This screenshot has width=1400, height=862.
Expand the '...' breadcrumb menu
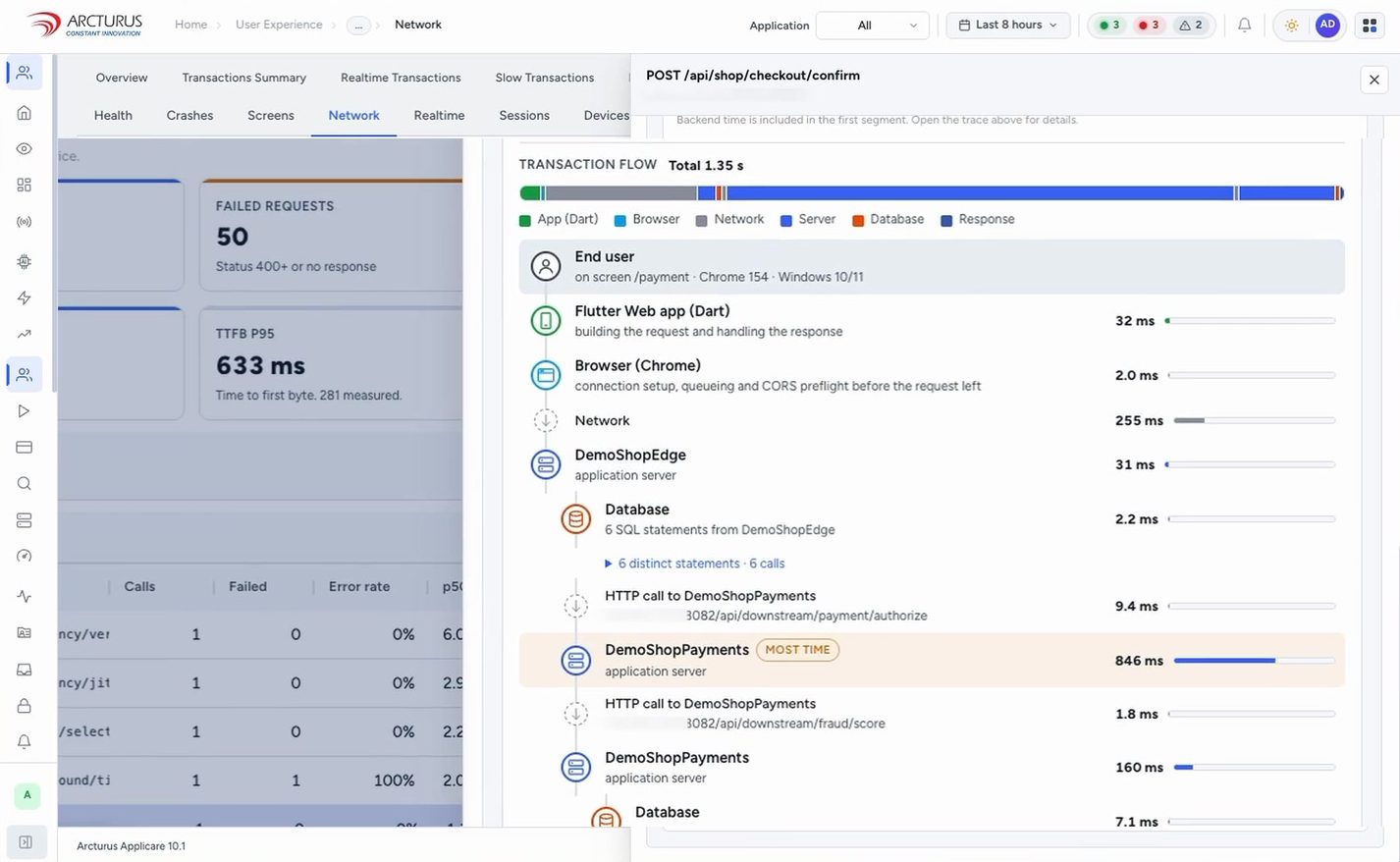(358, 26)
